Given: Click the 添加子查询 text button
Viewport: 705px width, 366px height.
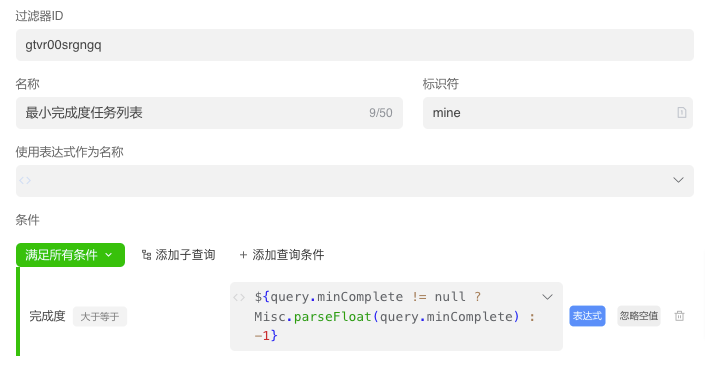Looking at the screenshot, I should pos(185,255).
